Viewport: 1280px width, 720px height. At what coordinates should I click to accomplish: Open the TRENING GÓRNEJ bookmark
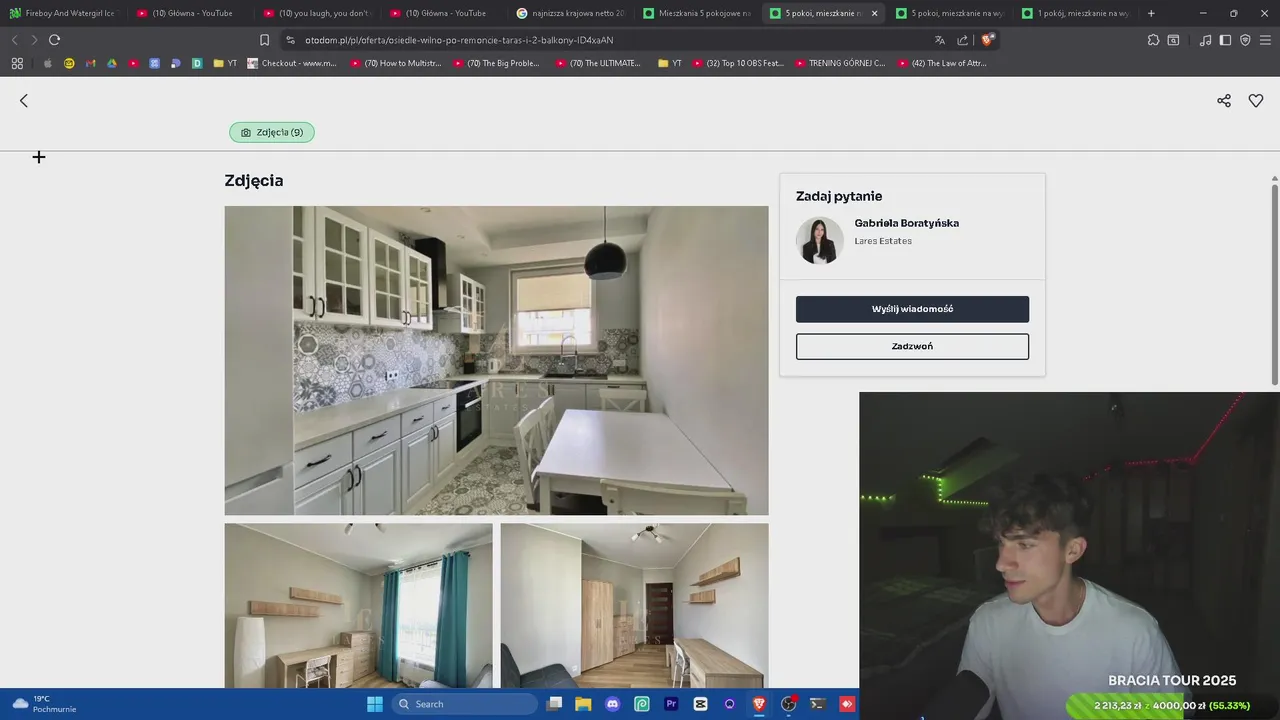[840, 63]
